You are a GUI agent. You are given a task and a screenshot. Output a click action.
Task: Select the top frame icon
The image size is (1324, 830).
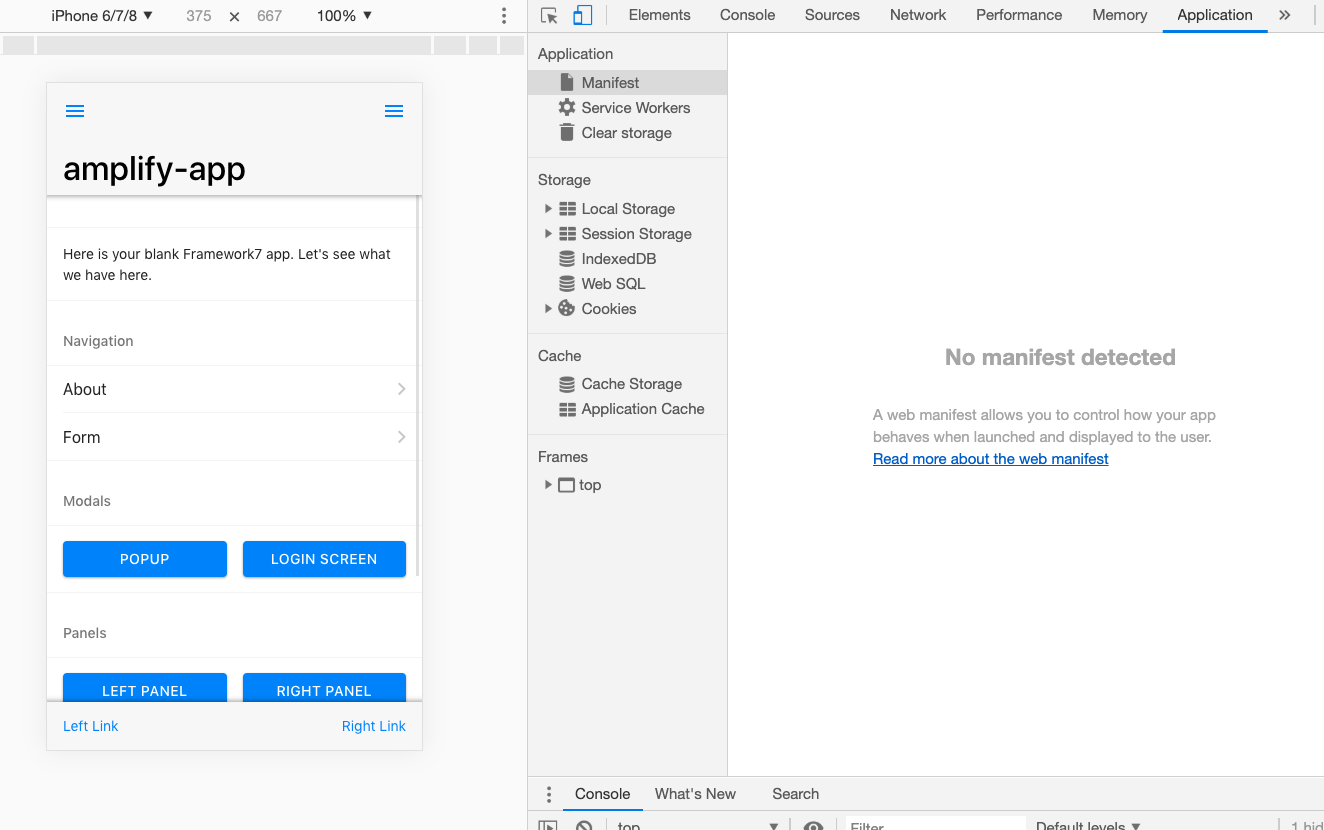pyautogui.click(x=567, y=485)
